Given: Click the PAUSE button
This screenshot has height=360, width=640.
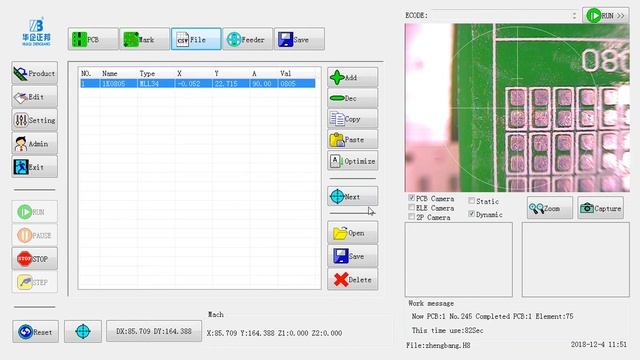Looking at the screenshot, I should pyautogui.click(x=35, y=235).
